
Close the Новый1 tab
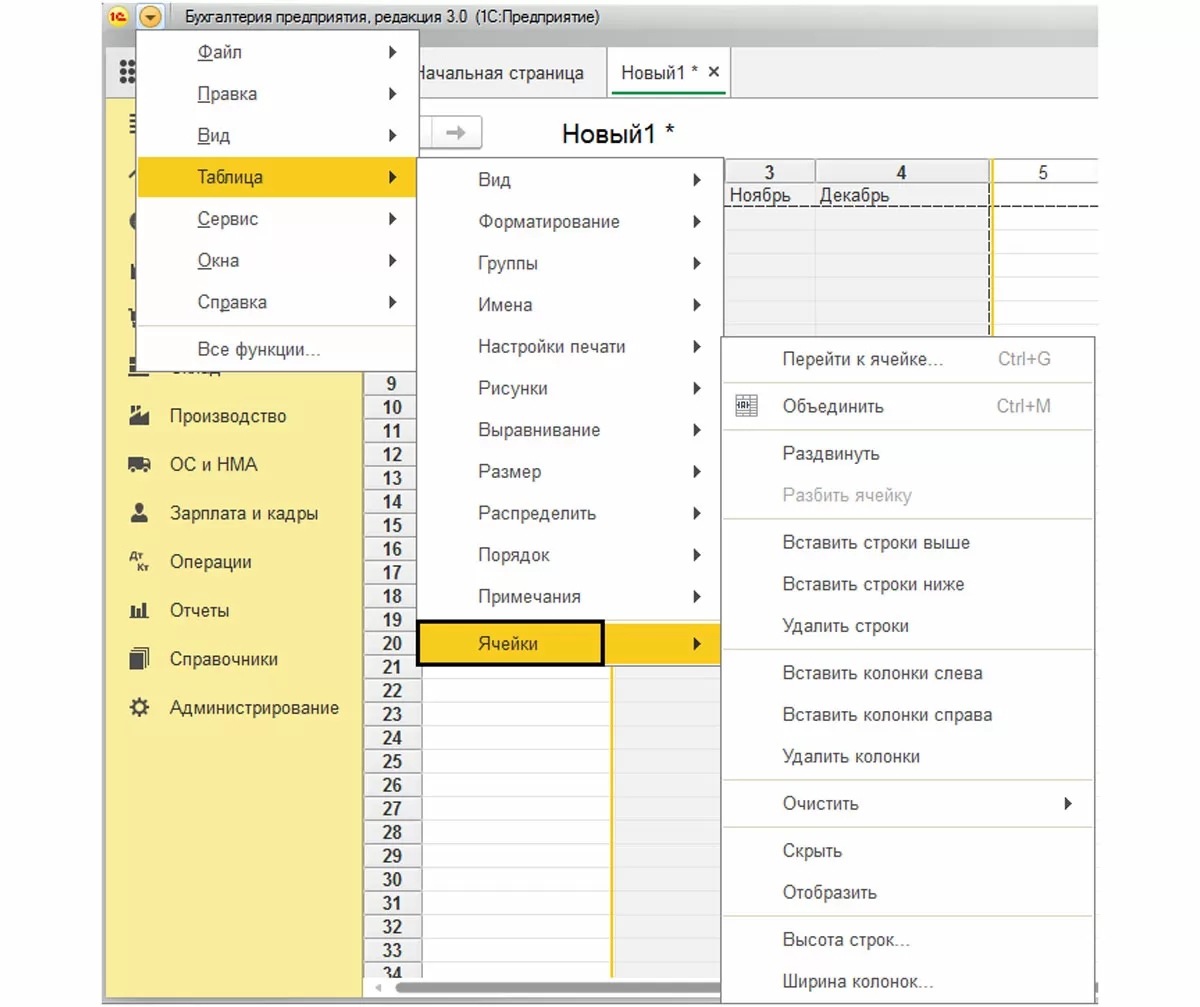point(713,72)
